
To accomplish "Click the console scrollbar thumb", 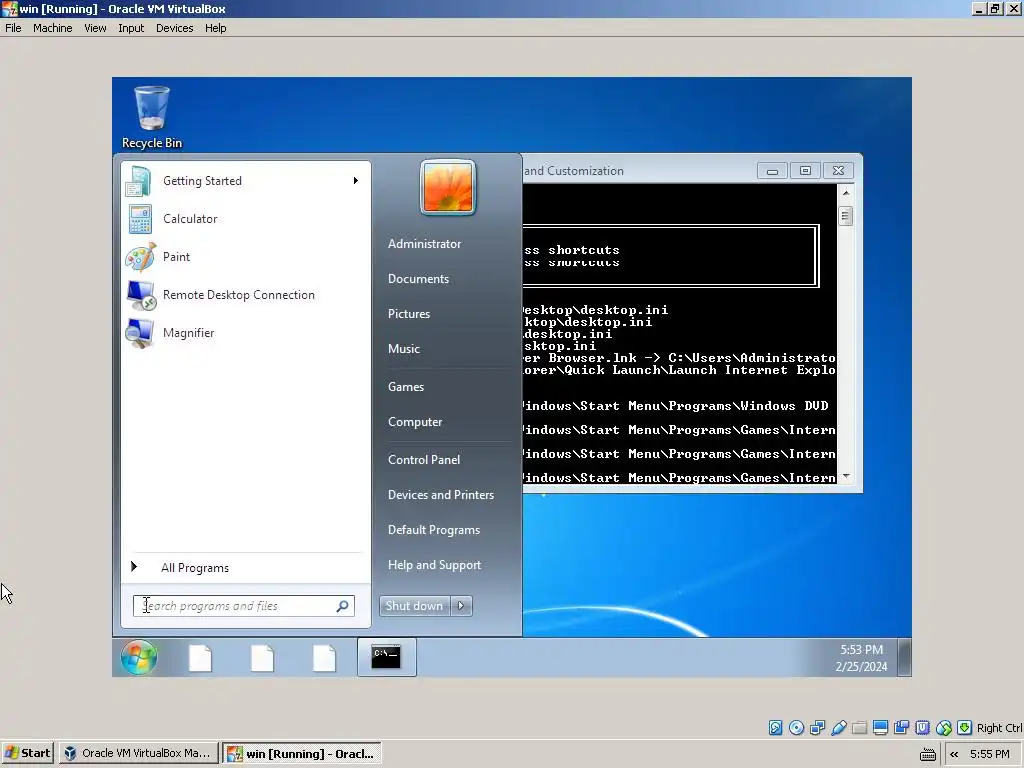I will pyautogui.click(x=846, y=216).
